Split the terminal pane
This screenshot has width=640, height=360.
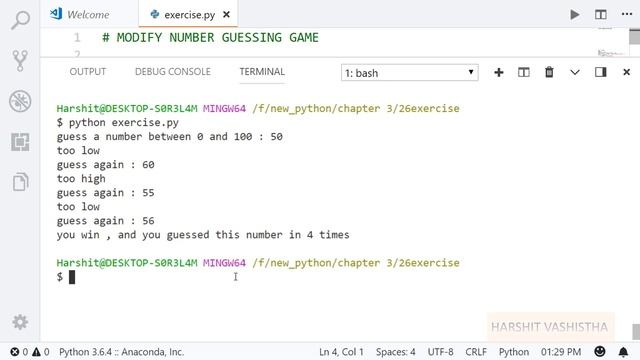(x=524, y=72)
